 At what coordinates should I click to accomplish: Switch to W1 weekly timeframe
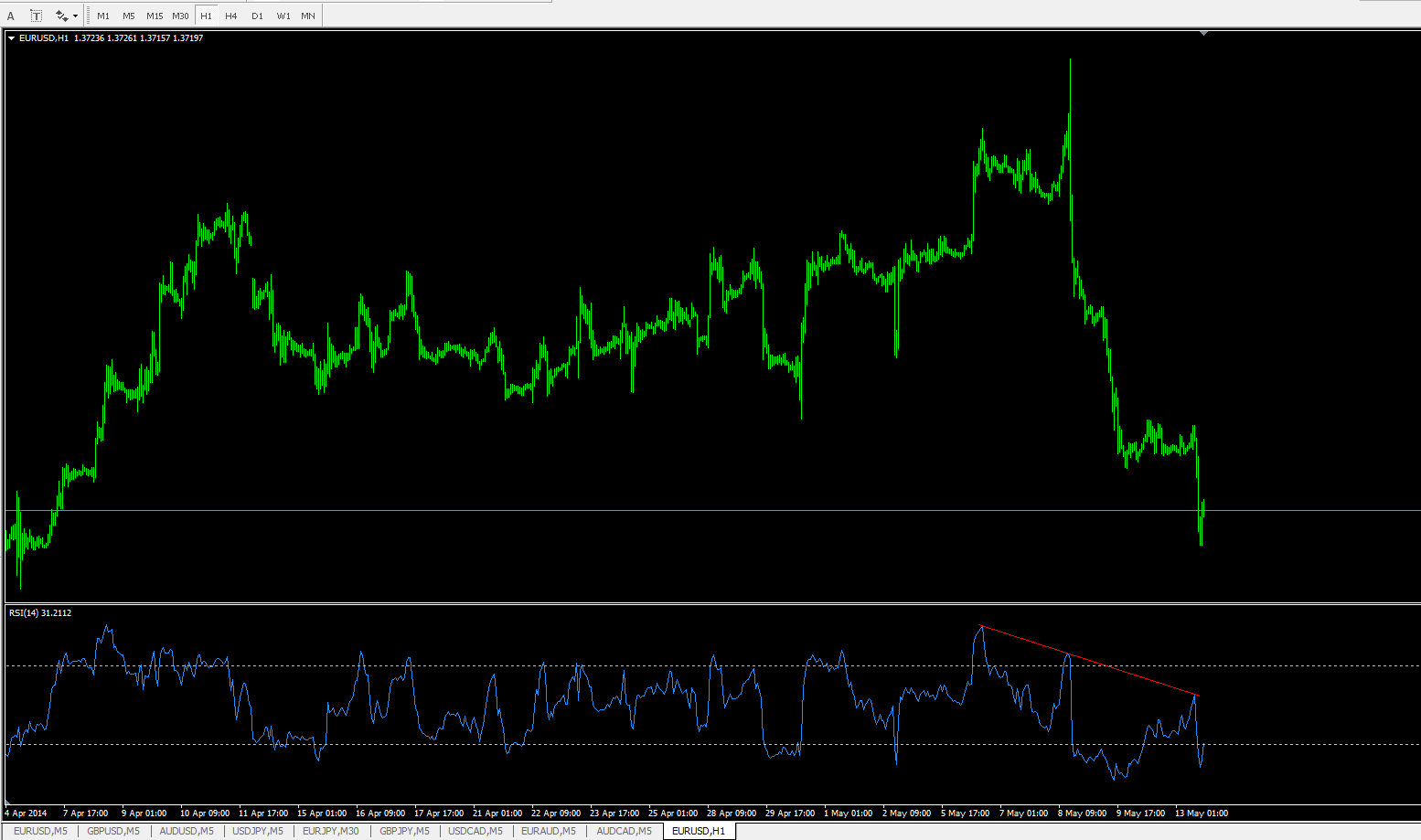(283, 16)
